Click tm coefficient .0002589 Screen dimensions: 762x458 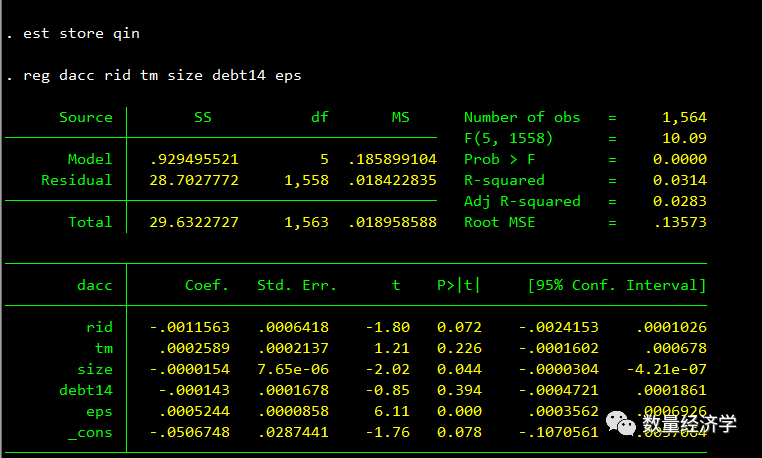pyautogui.click(x=194, y=348)
